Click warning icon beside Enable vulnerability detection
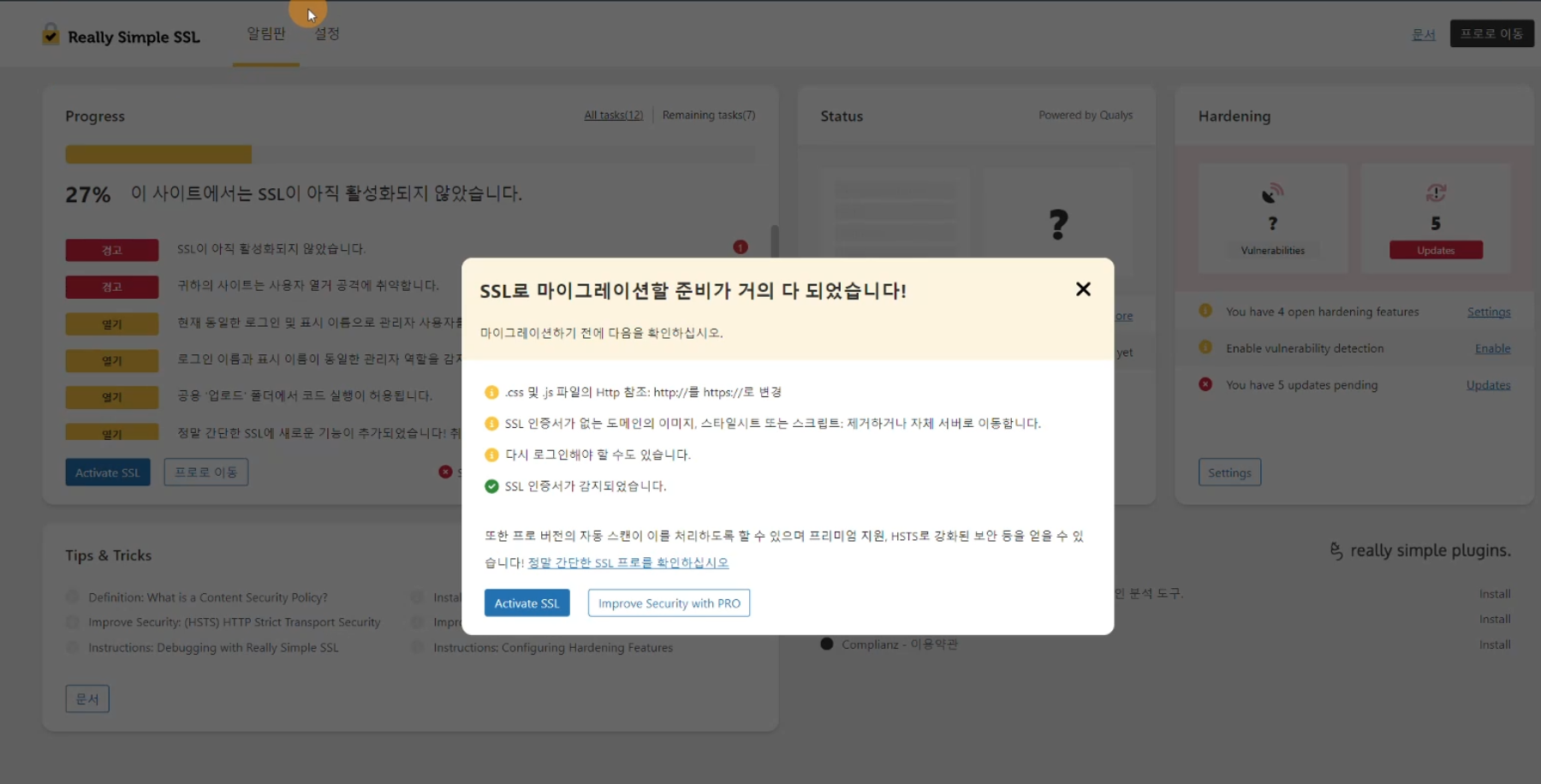 (x=1205, y=347)
